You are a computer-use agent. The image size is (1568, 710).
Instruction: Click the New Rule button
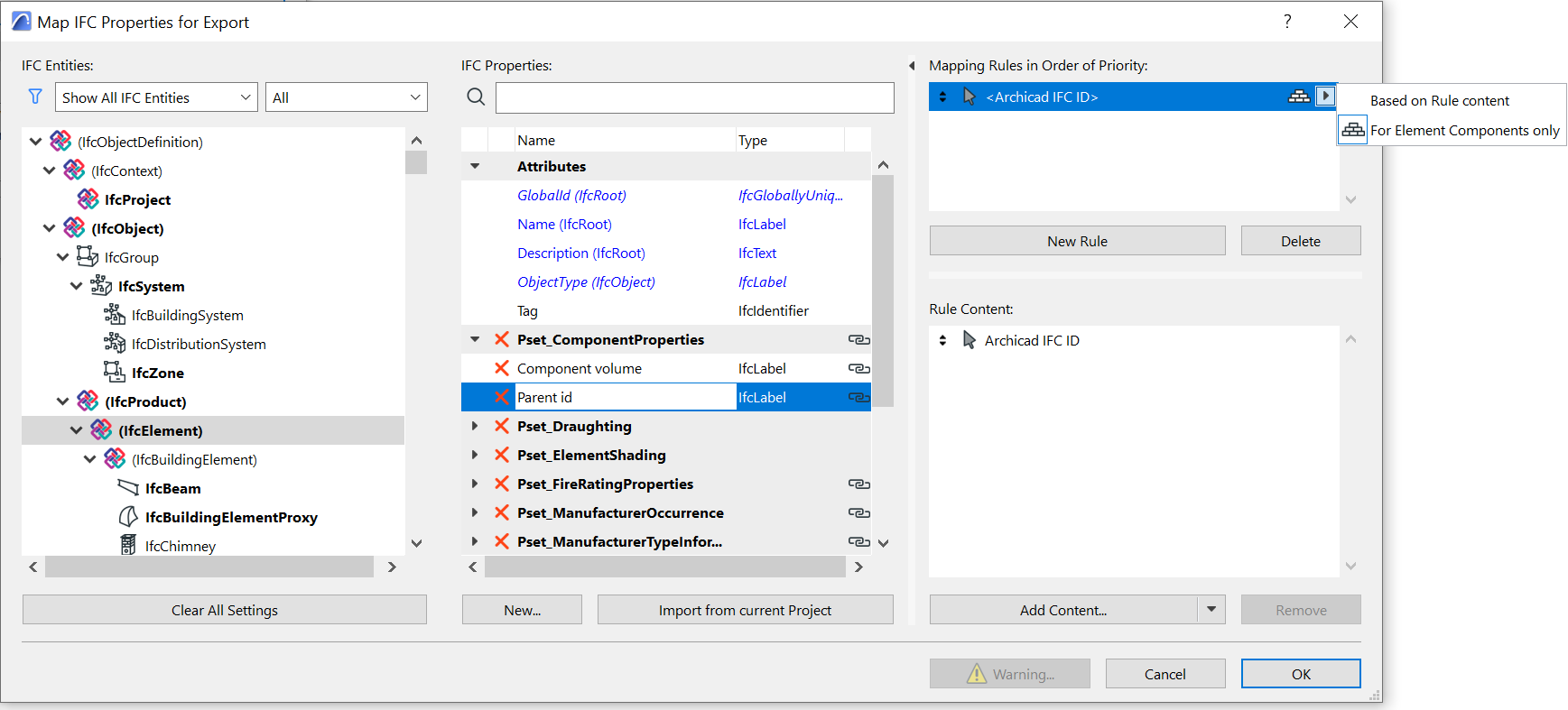[x=1077, y=241]
